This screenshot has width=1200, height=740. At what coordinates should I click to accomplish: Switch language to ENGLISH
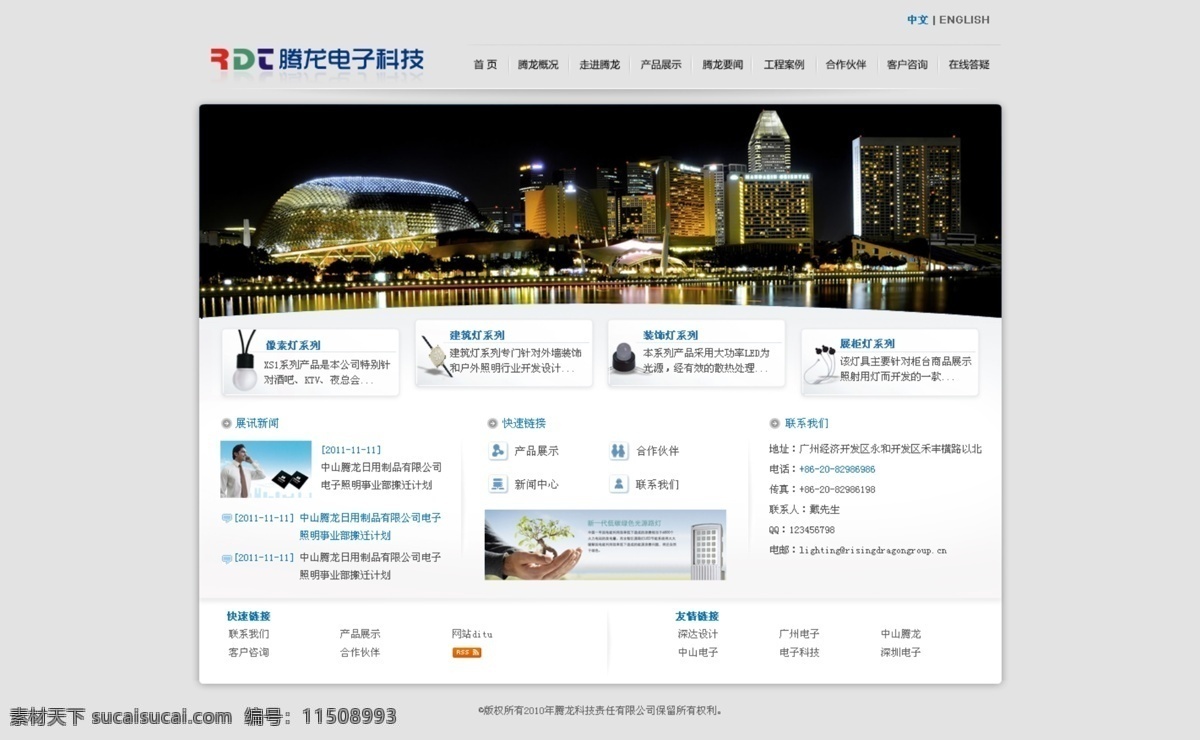coord(964,19)
